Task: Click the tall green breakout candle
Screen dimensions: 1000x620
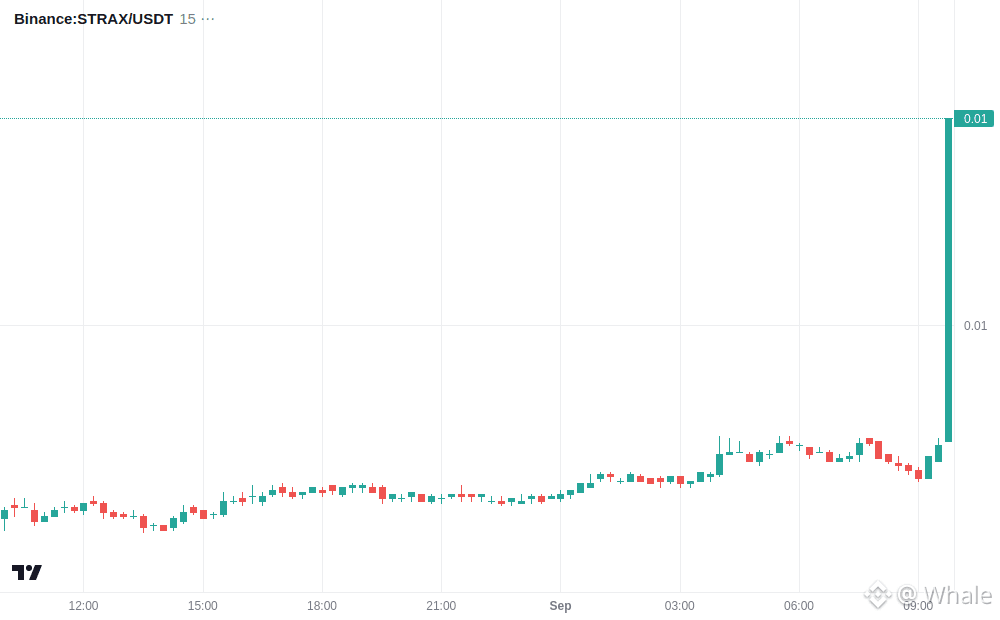Action: [x=948, y=280]
